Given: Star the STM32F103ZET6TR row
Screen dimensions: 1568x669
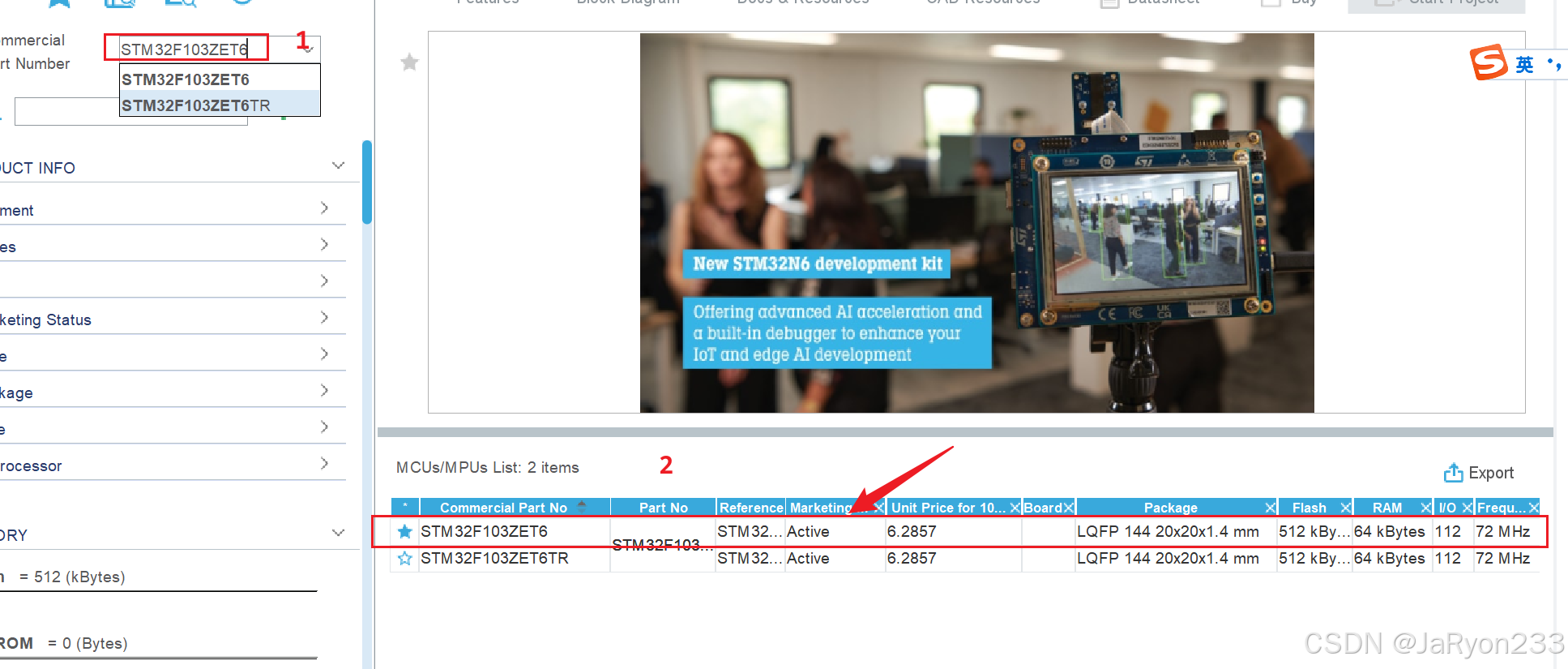Looking at the screenshot, I should (x=405, y=559).
